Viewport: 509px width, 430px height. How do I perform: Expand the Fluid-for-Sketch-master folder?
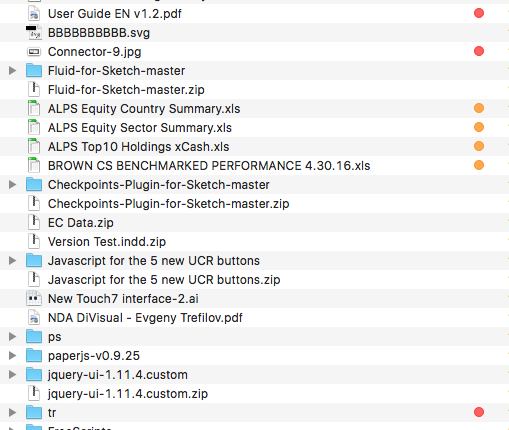pyautogui.click(x=13, y=71)
